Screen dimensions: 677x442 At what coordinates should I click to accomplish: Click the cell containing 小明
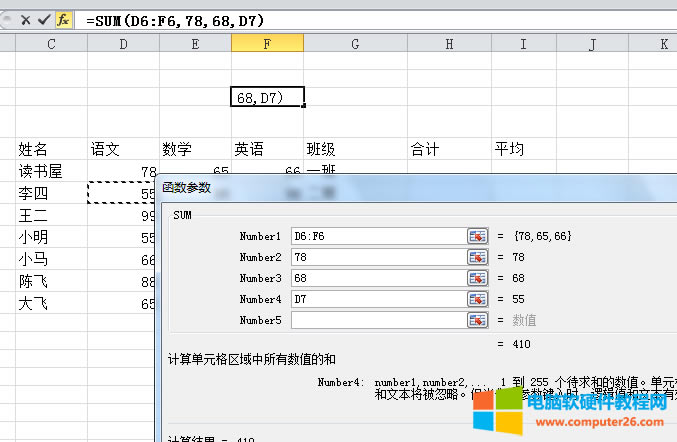click(51, 238)
